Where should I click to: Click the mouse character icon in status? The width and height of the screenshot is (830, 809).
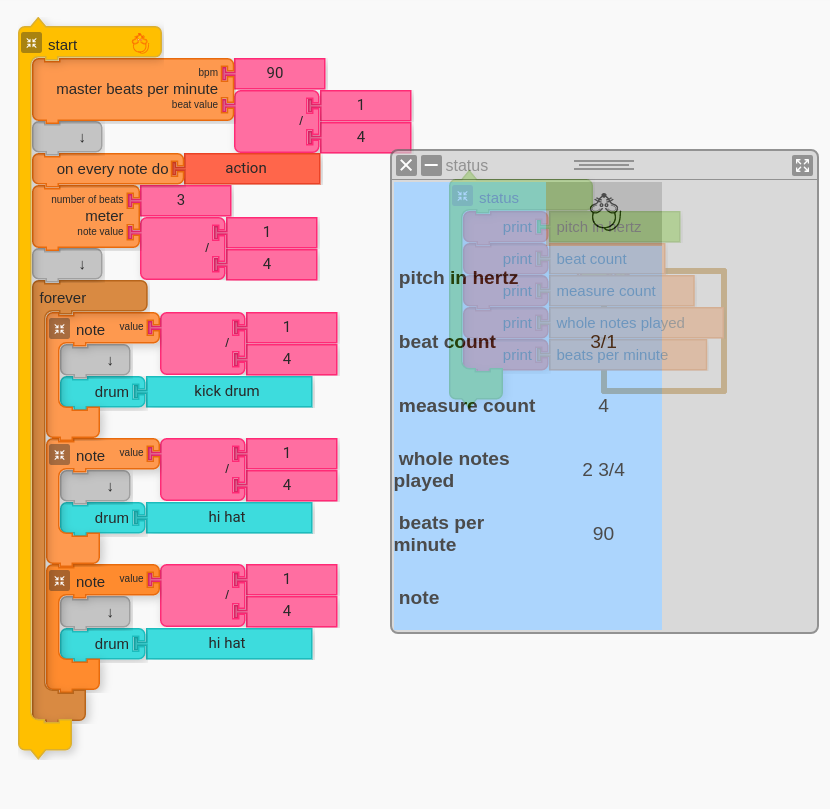(x=605, y=211)
